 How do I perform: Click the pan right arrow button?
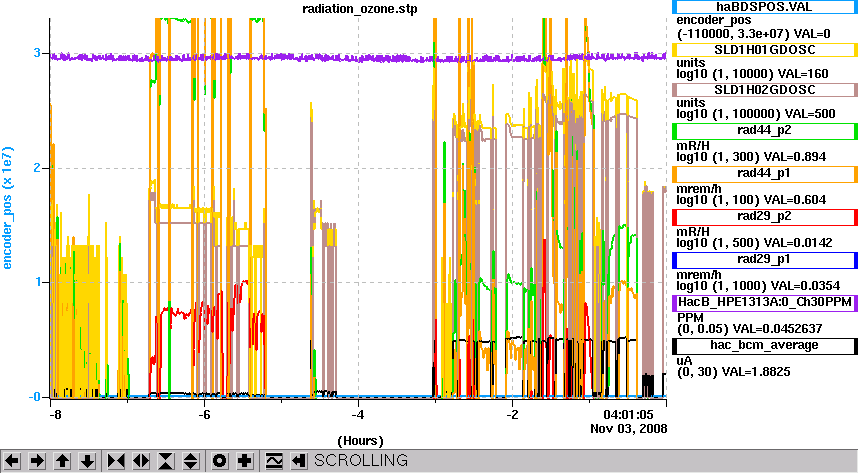pos(37,461)
